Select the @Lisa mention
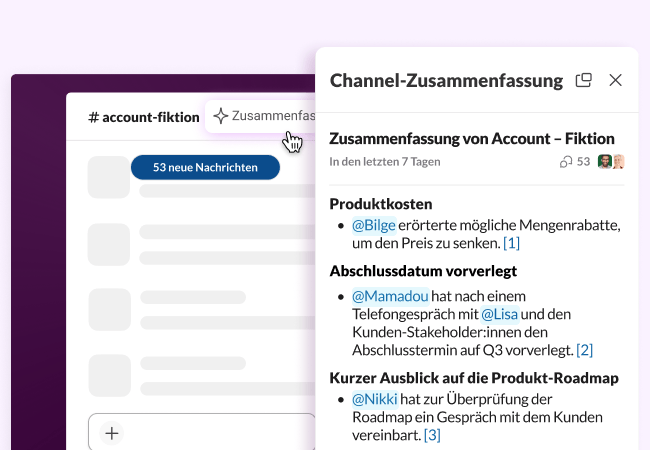This screenshot has width=650, height=450. 499,314
